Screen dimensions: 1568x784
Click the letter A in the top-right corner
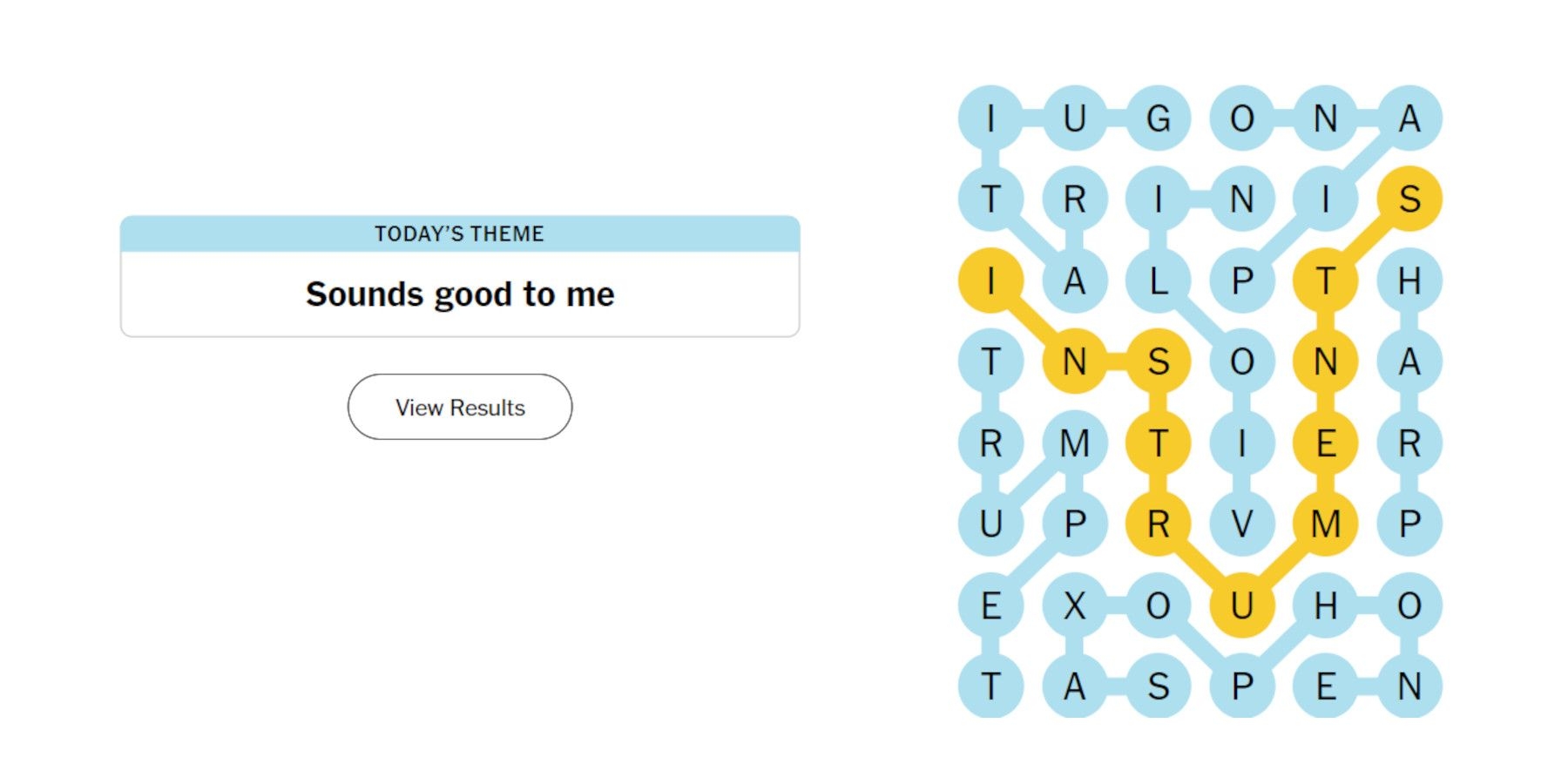(1409, 118)
